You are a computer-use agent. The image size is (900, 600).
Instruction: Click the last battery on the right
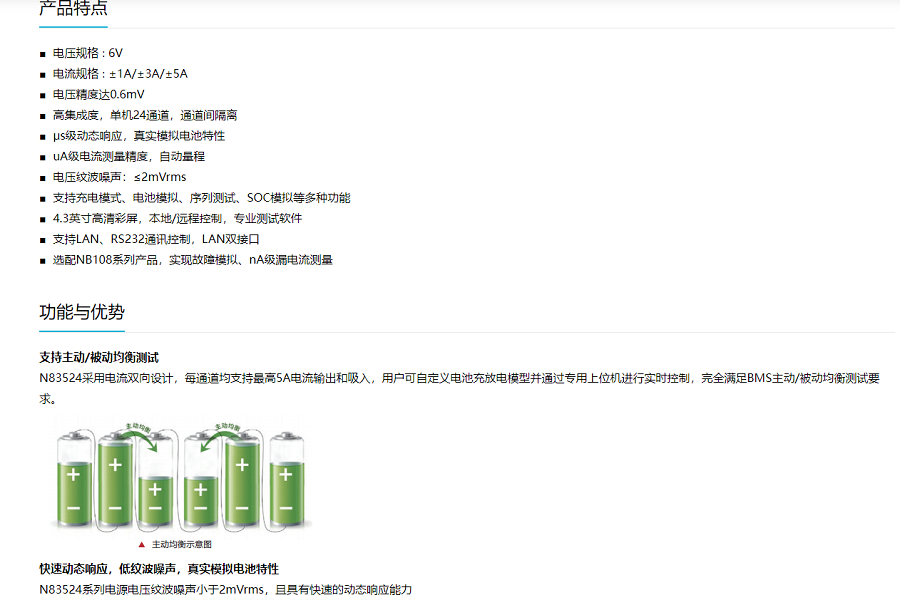click(x=287, y=476)
